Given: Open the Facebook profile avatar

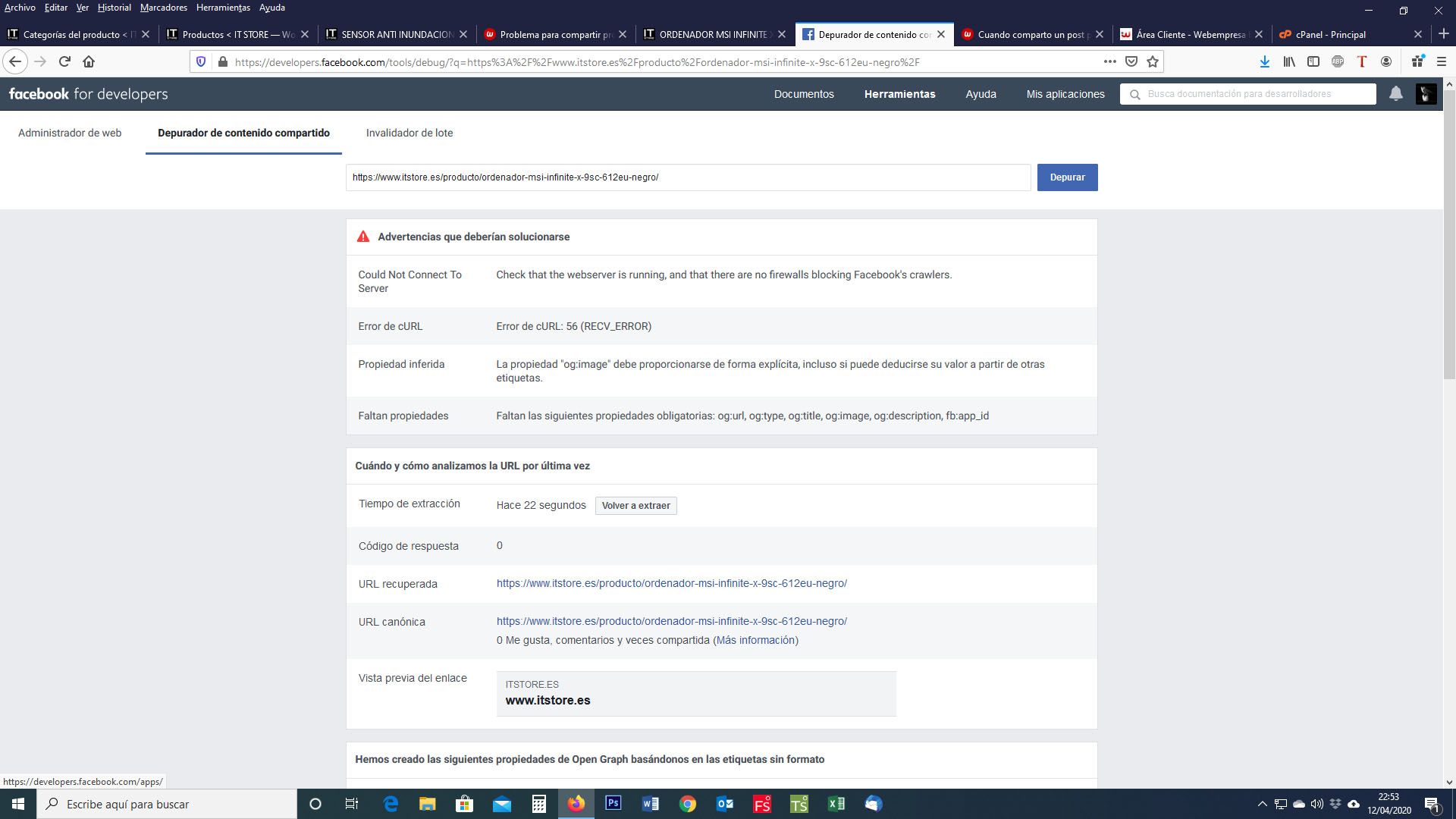Looking at the screenshot, I should (x=1426, y=94).
